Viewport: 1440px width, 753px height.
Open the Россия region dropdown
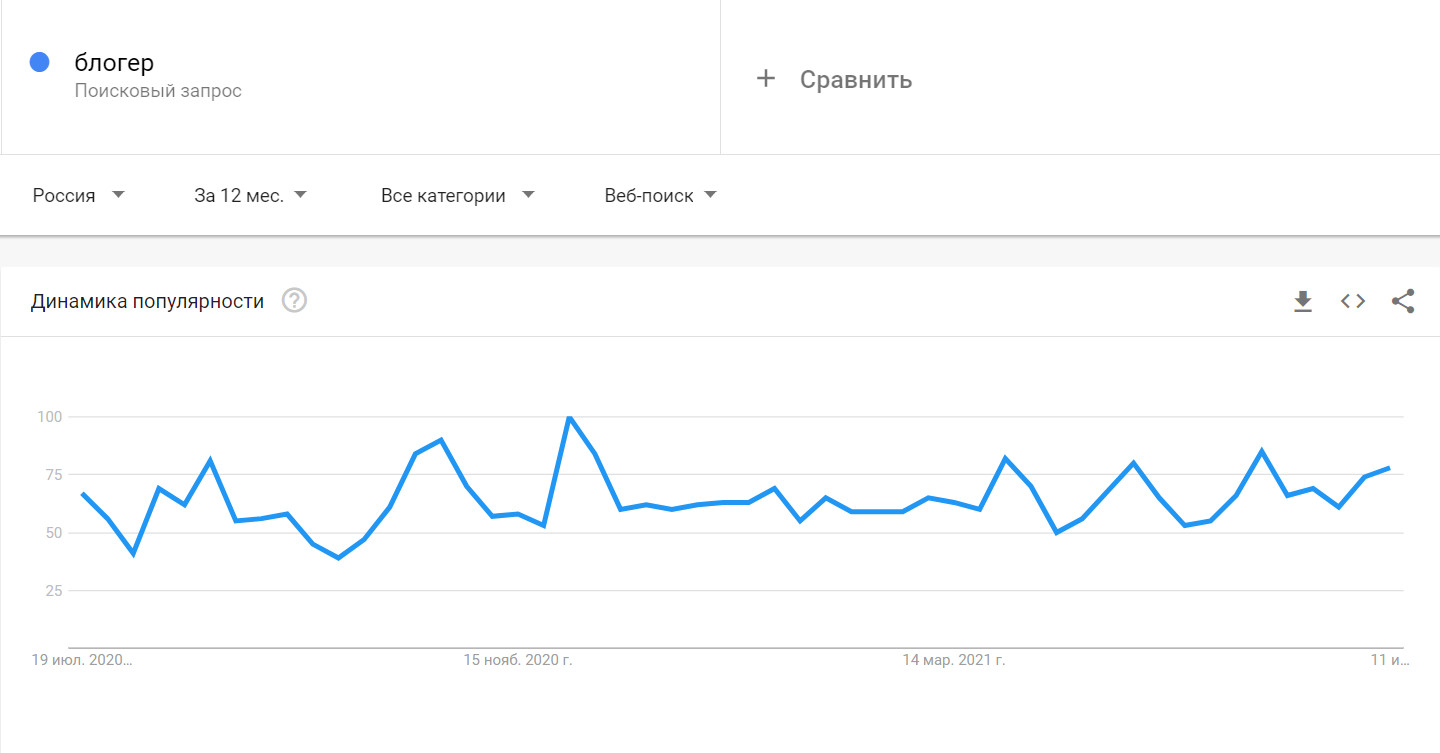(78, 196)
